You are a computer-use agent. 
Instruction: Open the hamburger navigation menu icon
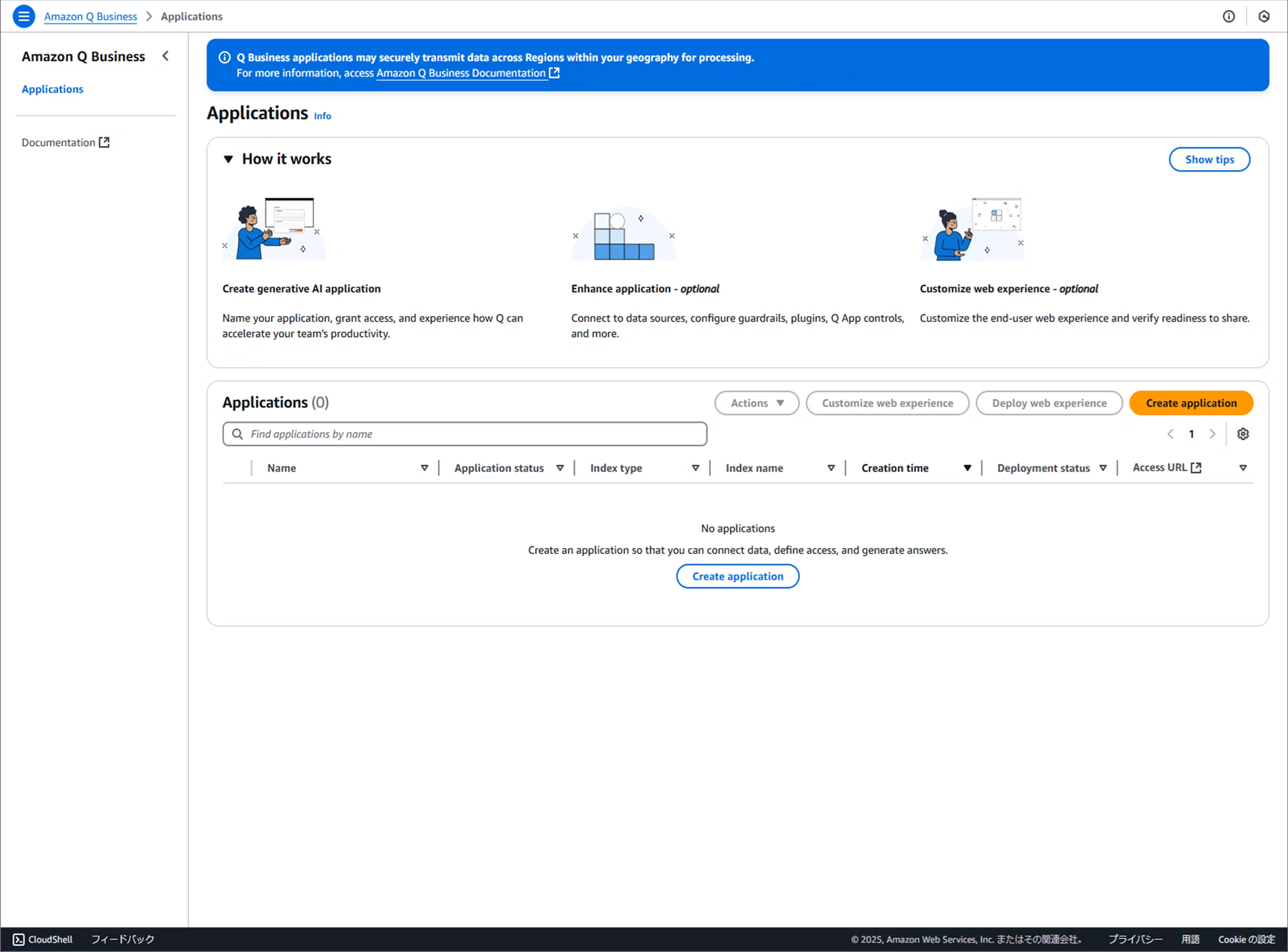coord(23,16)
